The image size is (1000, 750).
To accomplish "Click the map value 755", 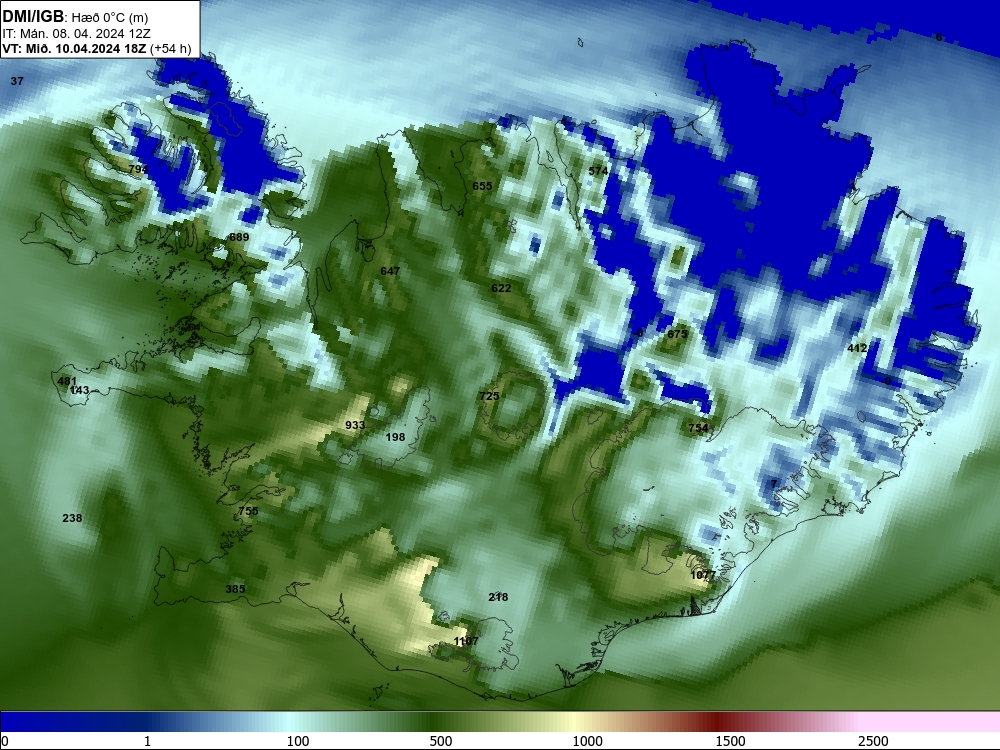I will 248,511.
